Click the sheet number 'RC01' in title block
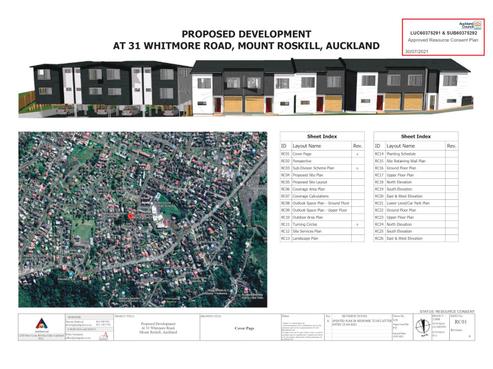Image resolution: width=493 pixels, height=369 pixels. 461,322
